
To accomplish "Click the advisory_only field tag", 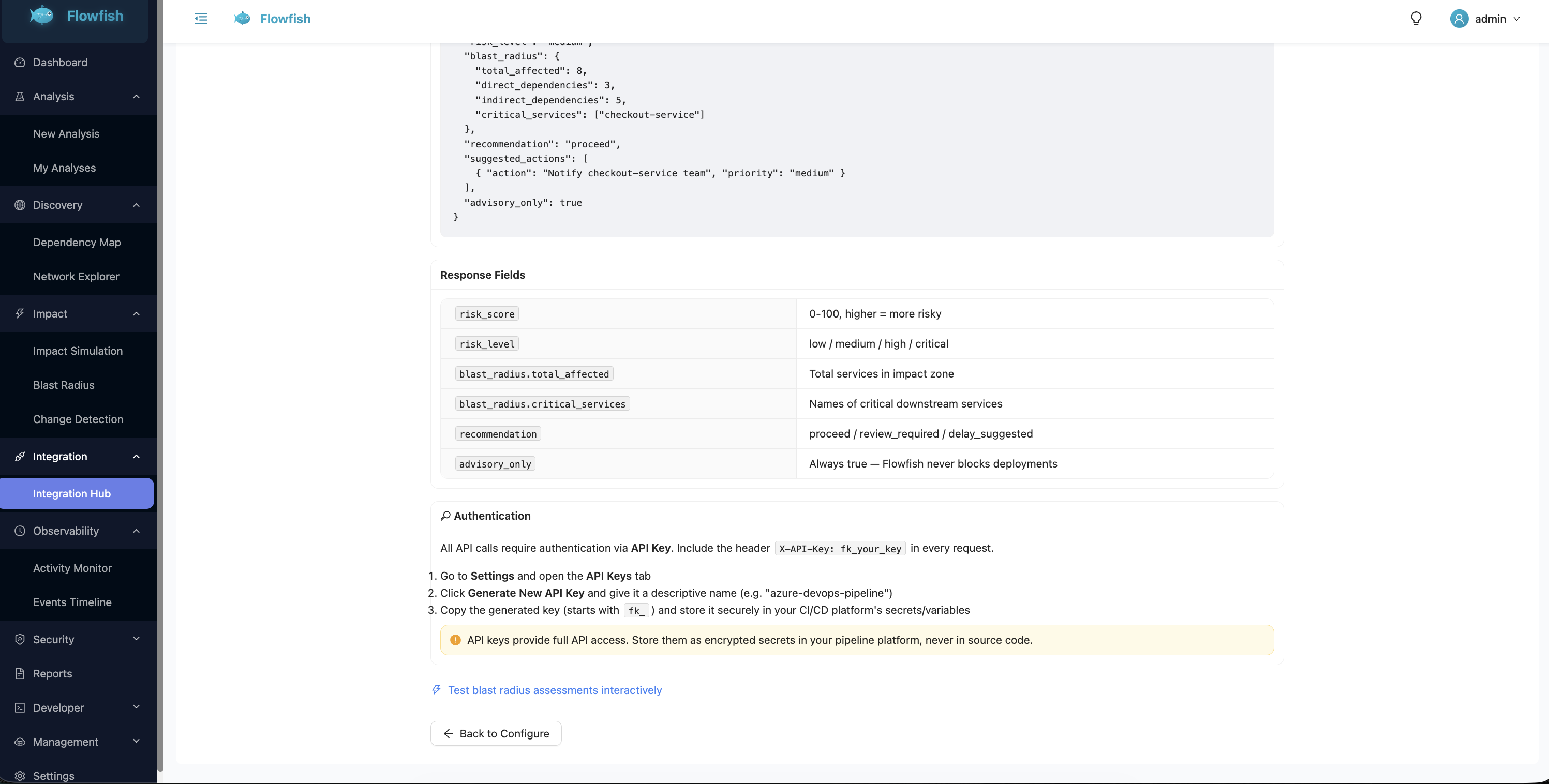I will pyautogui.click(x=495, y=464).
